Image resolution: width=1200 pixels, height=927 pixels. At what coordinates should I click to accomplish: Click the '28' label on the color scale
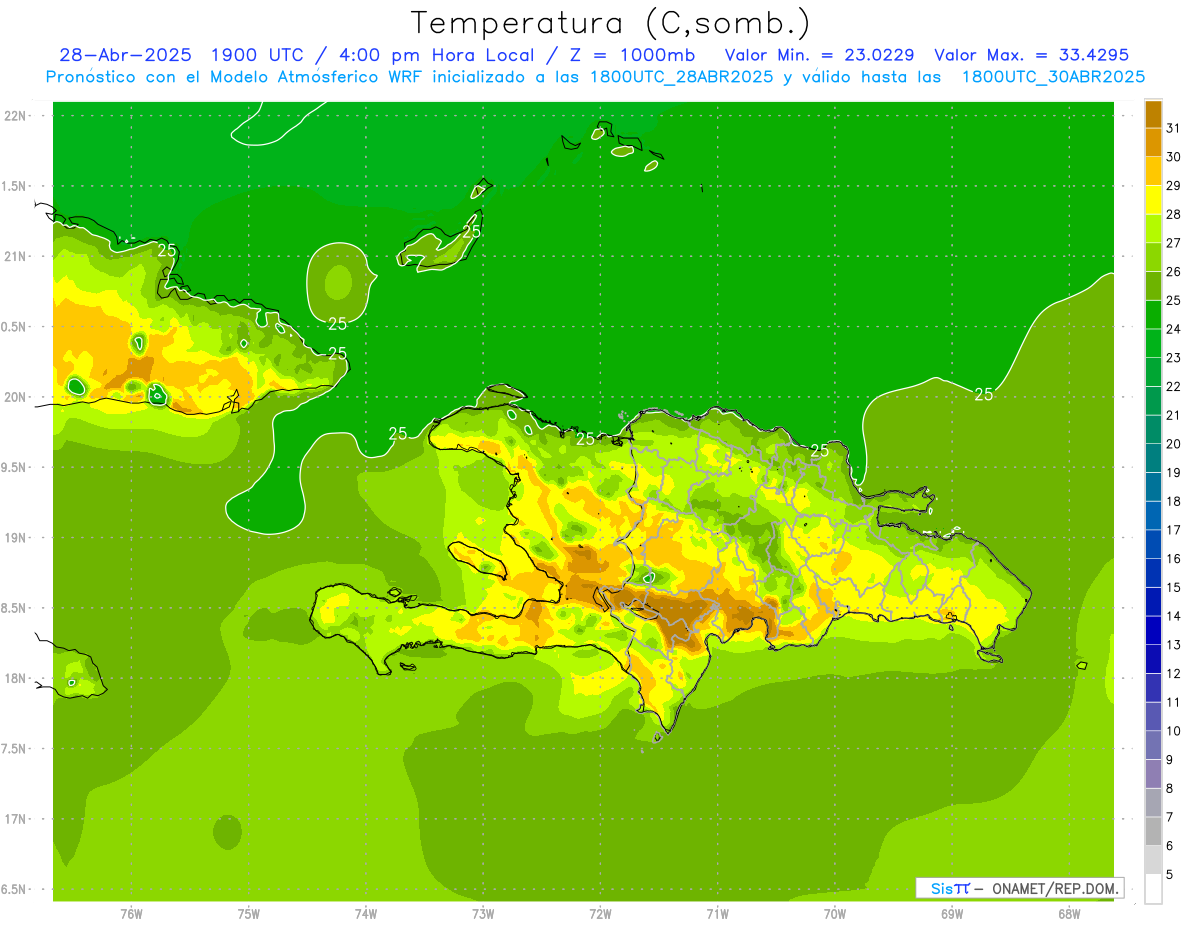(1174, 214)
